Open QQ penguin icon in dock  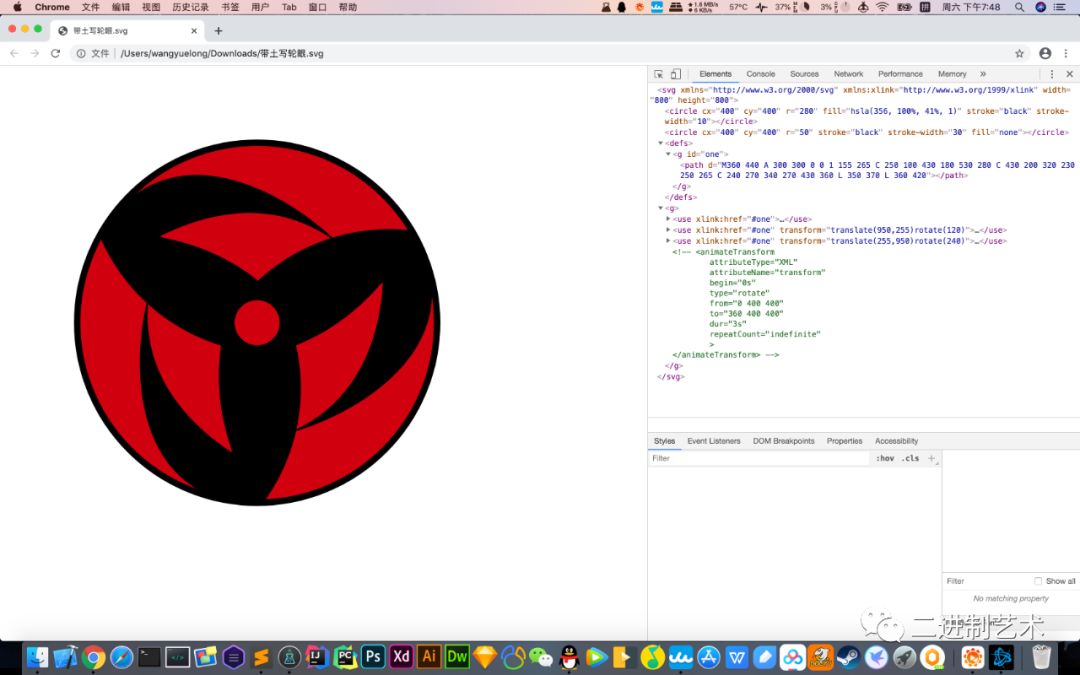[569, 656]
